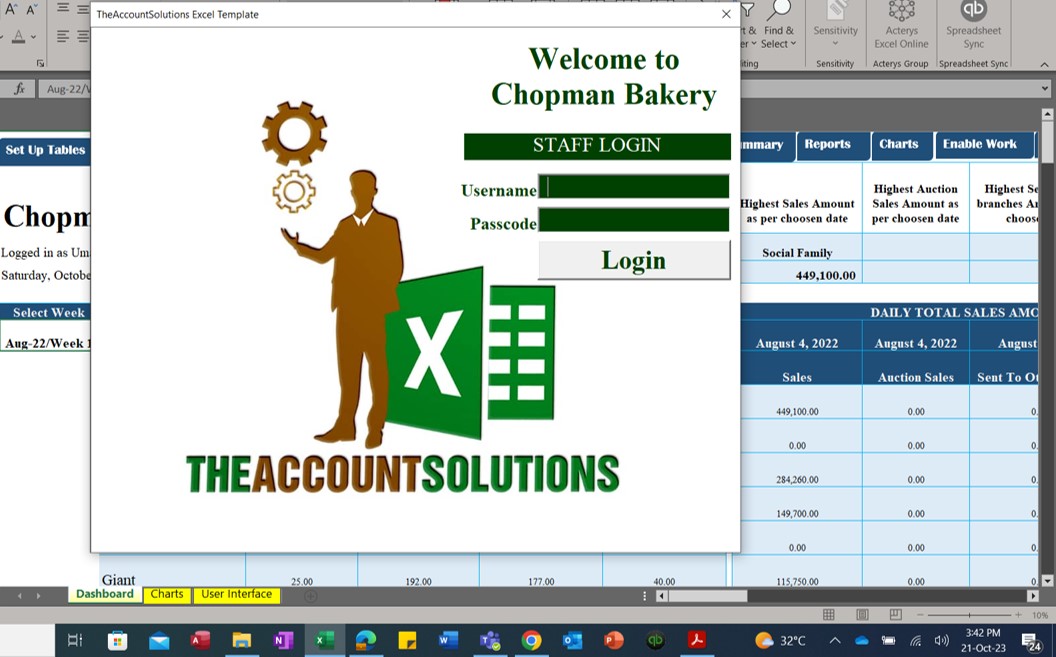Open Task View on taskbar
The height and width of the screenshot is (657, 1056).
coord(75,640)
